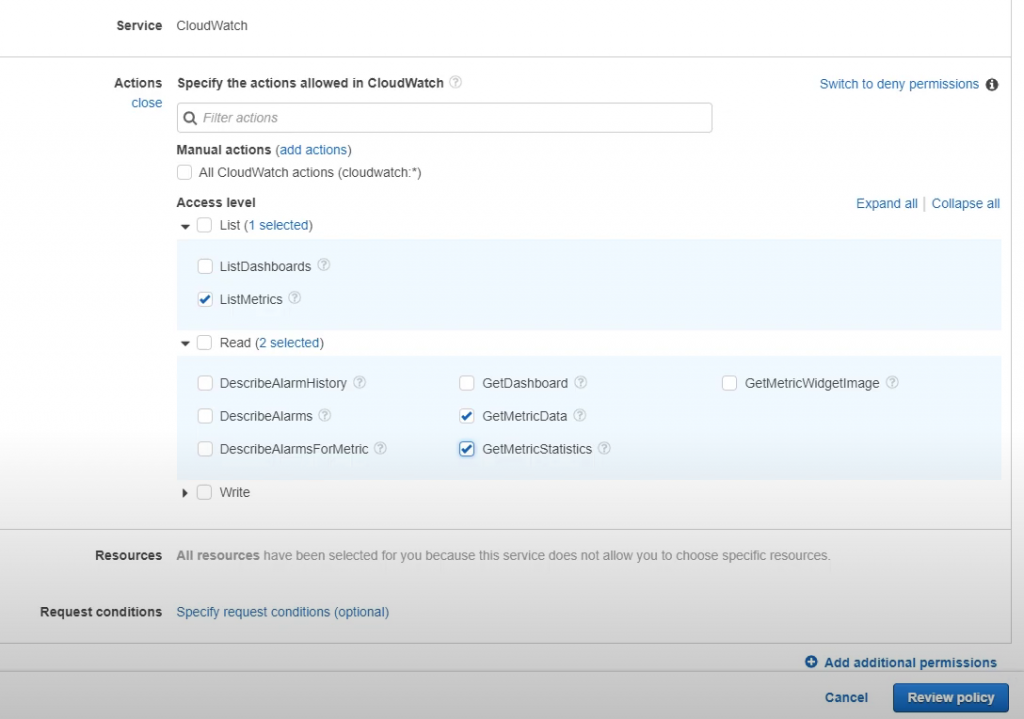
Task: Check the GetMetricWidgetImage checkbox
Action: [729, 383]
